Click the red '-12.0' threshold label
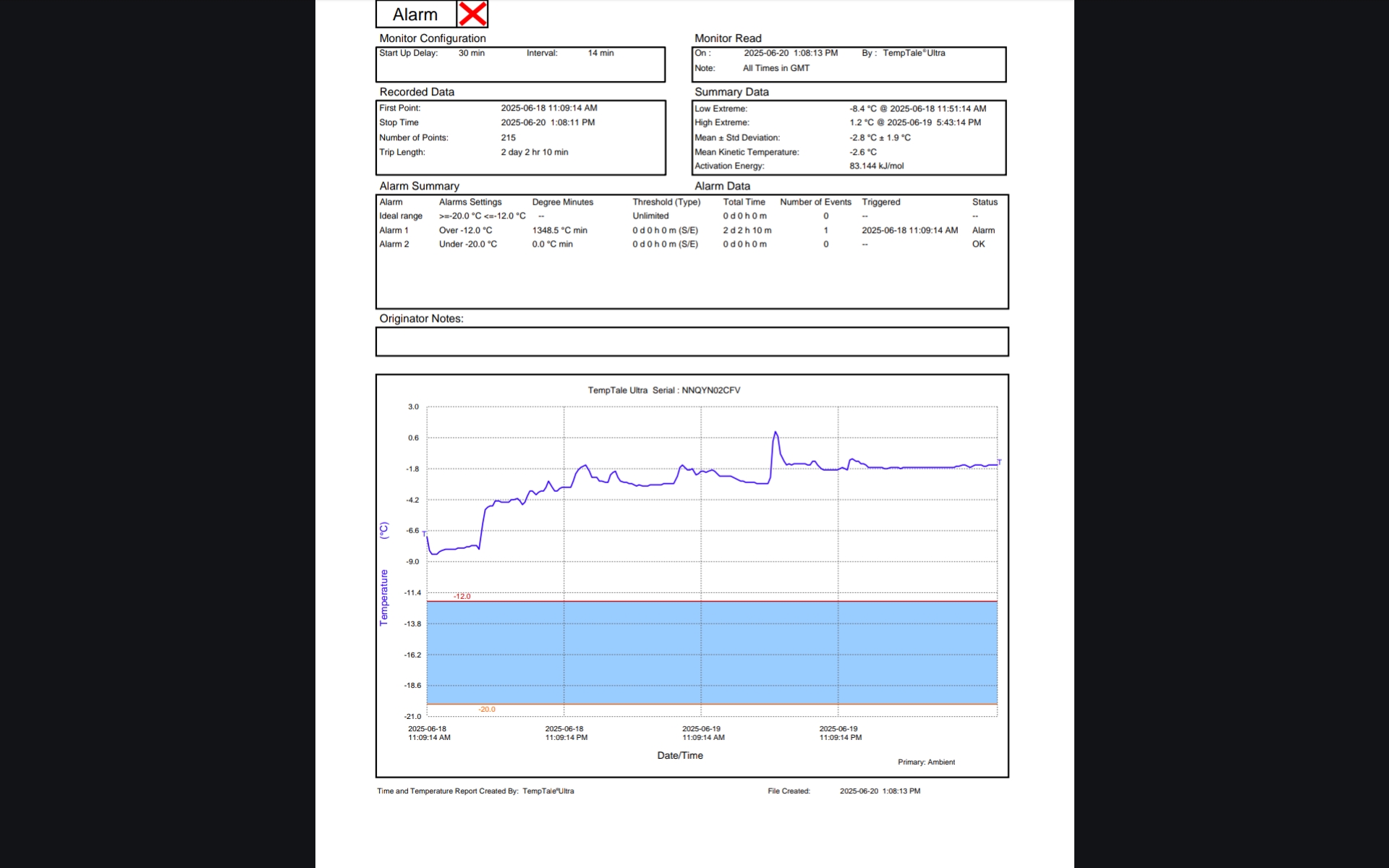 [x=462, y=596]
